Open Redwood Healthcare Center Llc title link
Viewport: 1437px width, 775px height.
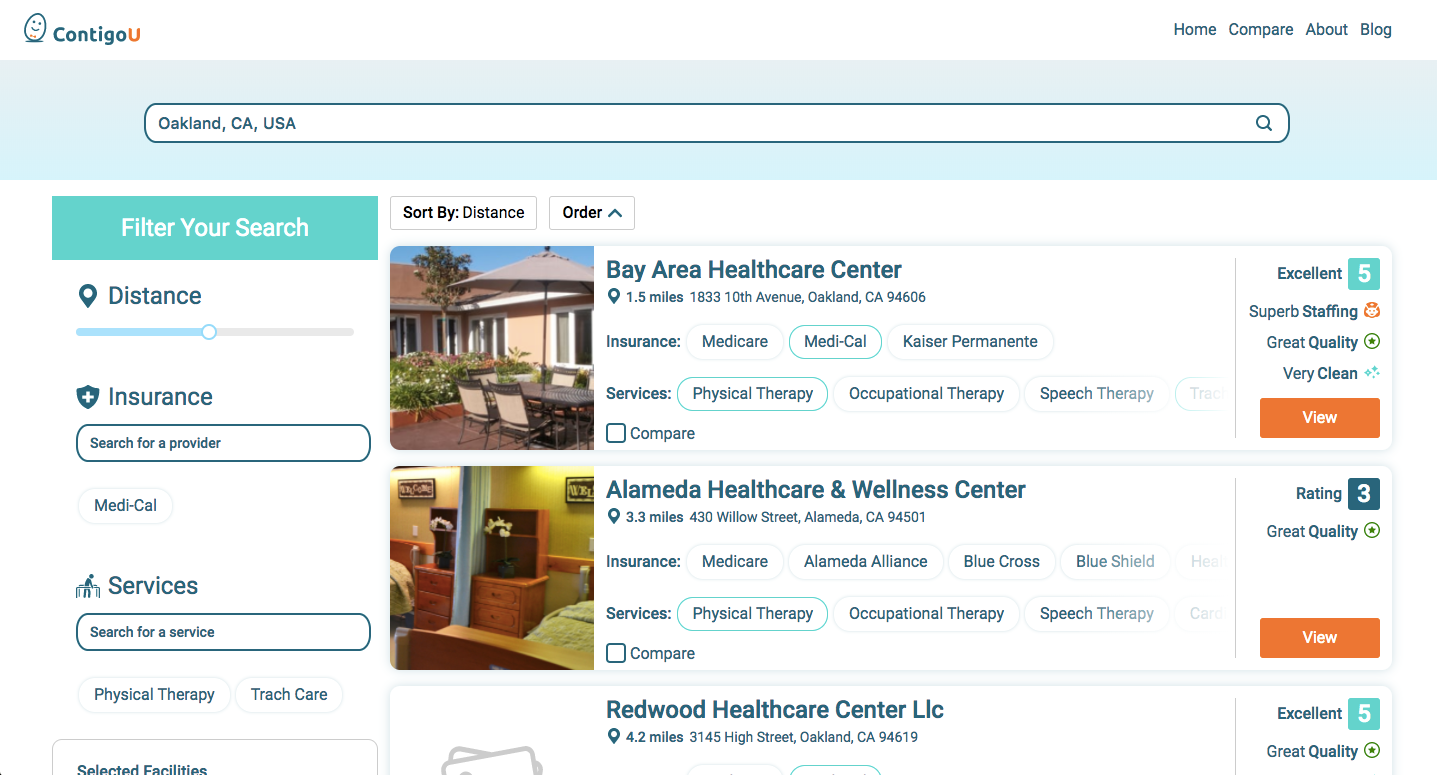tap(775, 710)
